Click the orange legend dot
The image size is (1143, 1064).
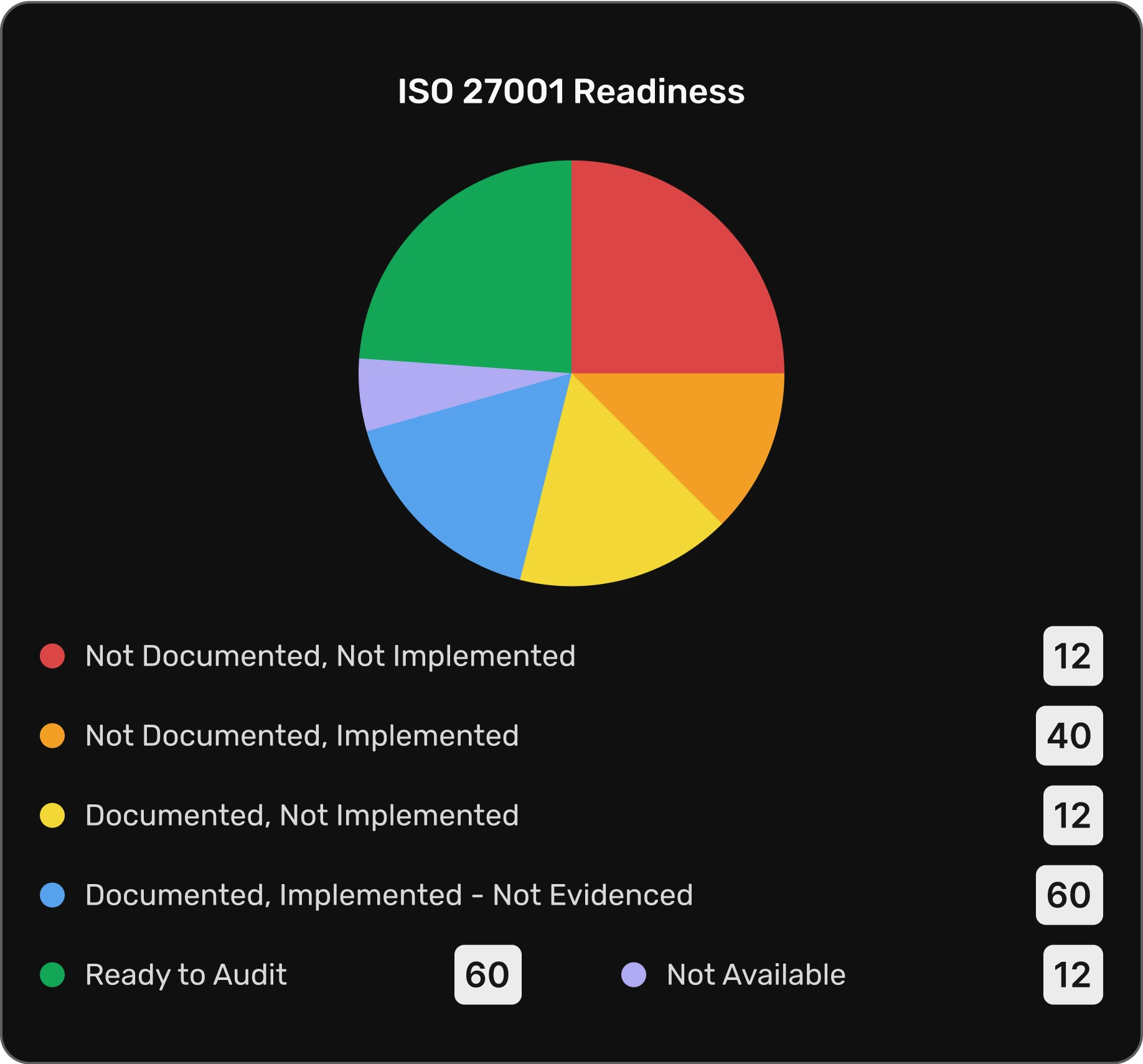click(52, 736)
